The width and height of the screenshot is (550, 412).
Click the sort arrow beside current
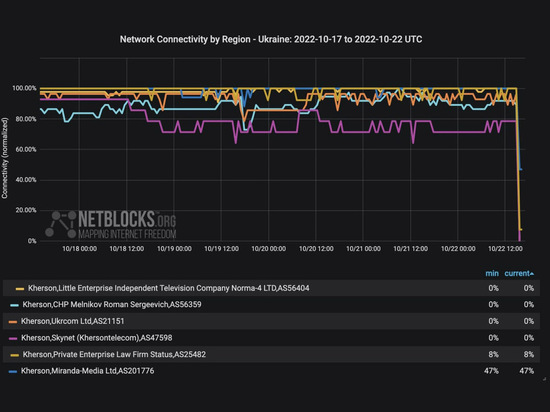pos(532,274)
